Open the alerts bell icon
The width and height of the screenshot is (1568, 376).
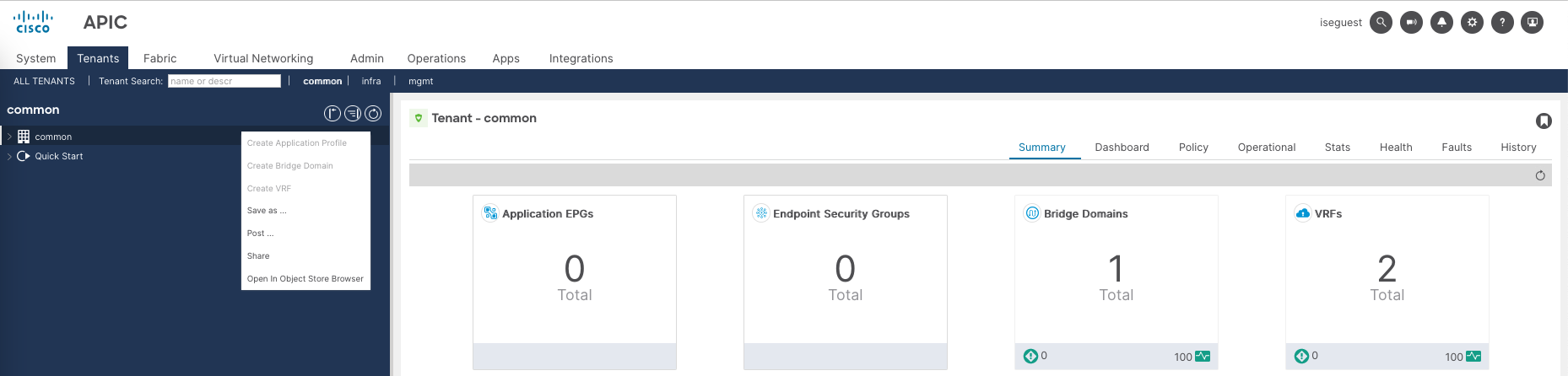pos(1441,23)
